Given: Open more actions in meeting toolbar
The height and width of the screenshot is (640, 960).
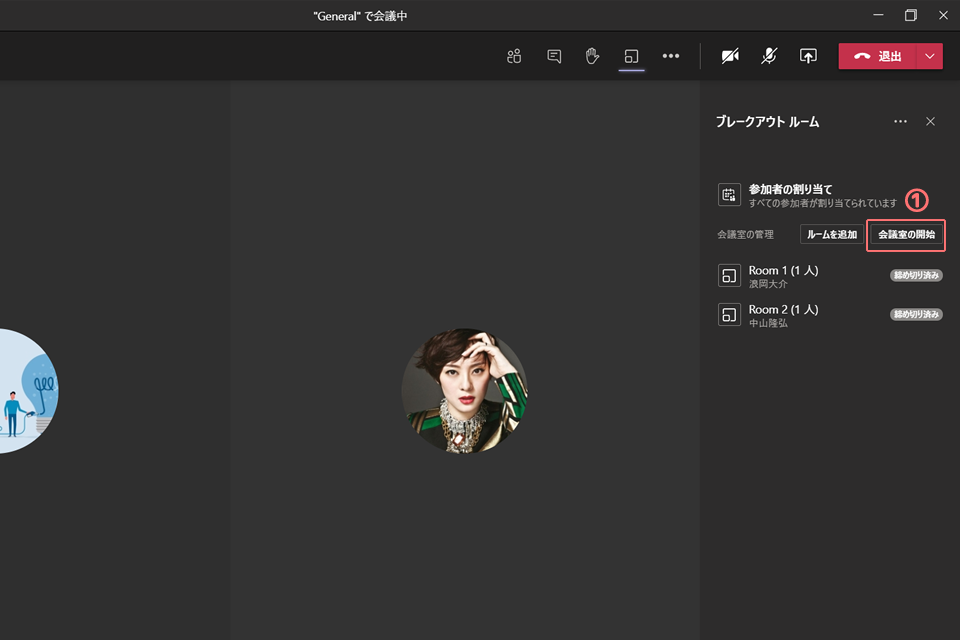Looking at the screenshot, I should point(671,56).
